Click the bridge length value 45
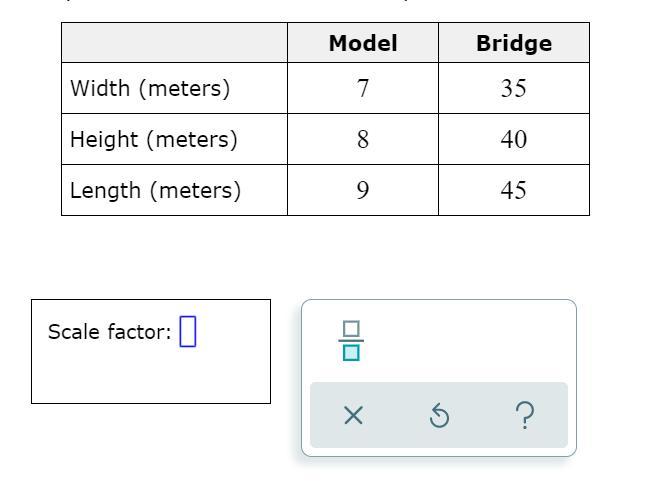Image resolution: width=663 pixels, height=486 pixels. (513, 191)
